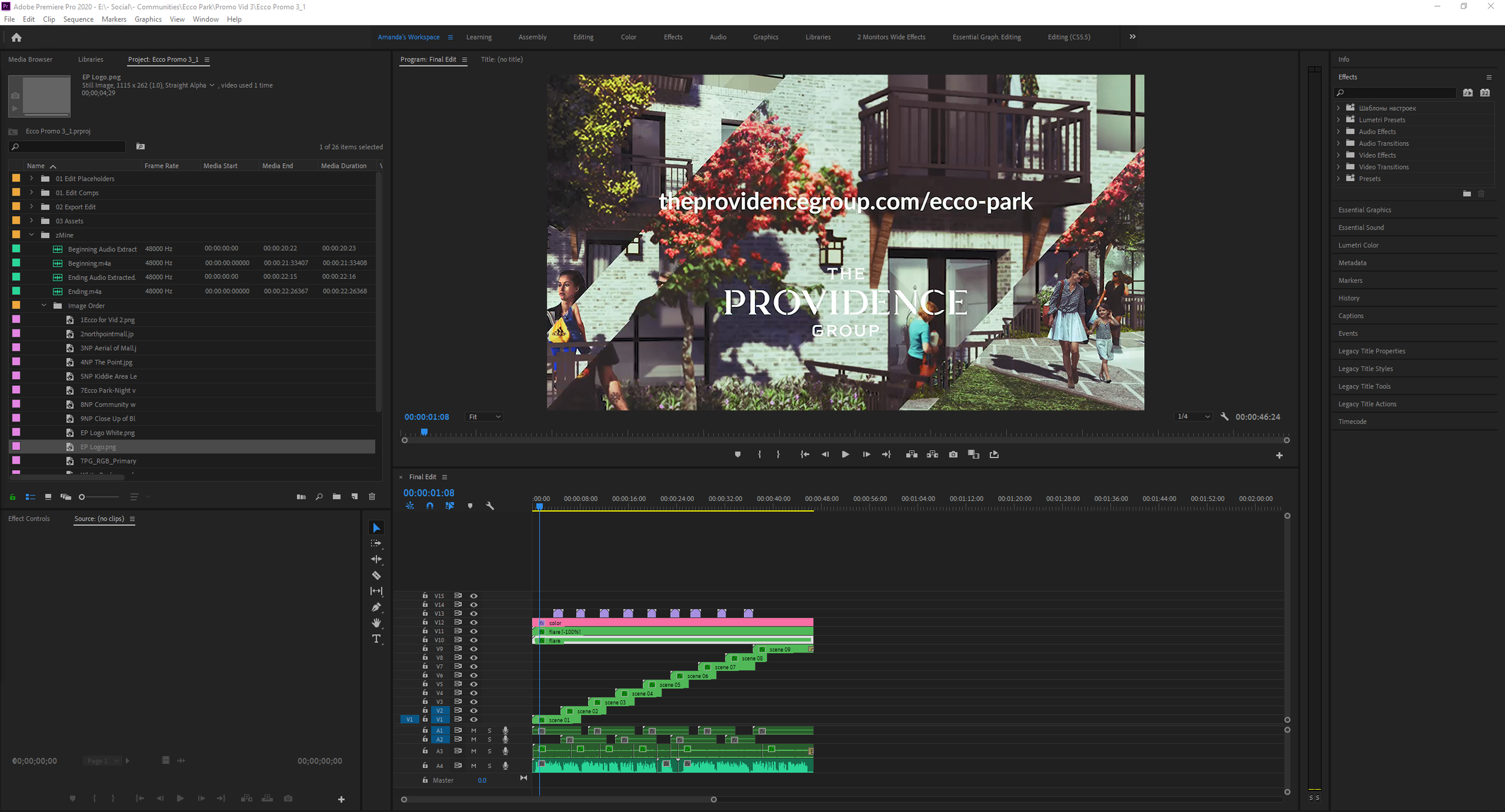Click Effects panel search field
The image size is (1505, 812).
point(1395,92)
